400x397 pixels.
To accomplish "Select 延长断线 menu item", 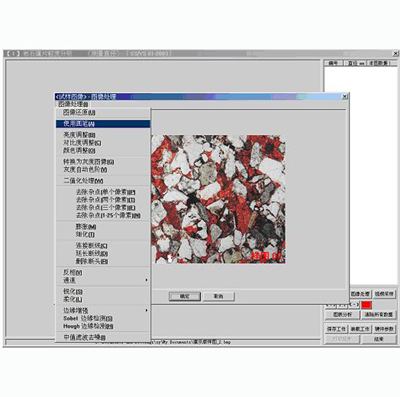I will 103,253.
